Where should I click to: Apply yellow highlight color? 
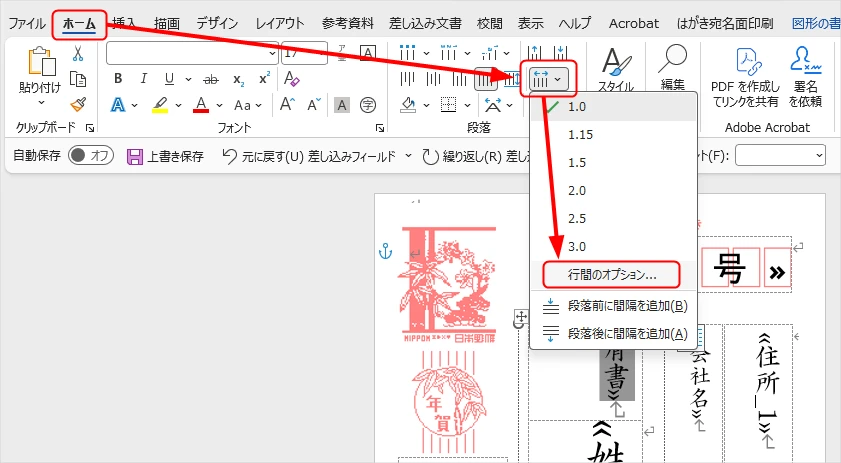point(160,105)
